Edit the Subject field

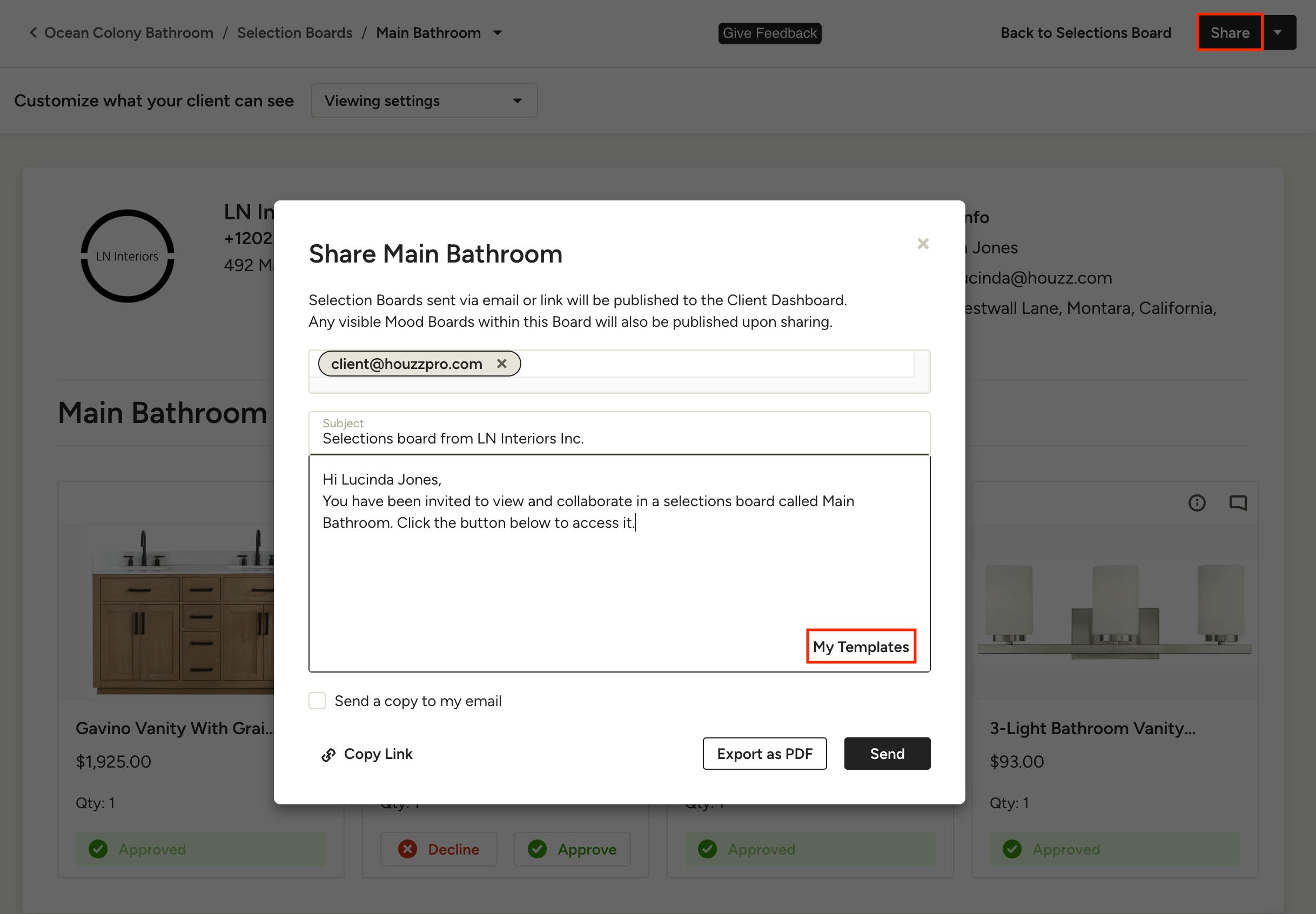point(619,433)
